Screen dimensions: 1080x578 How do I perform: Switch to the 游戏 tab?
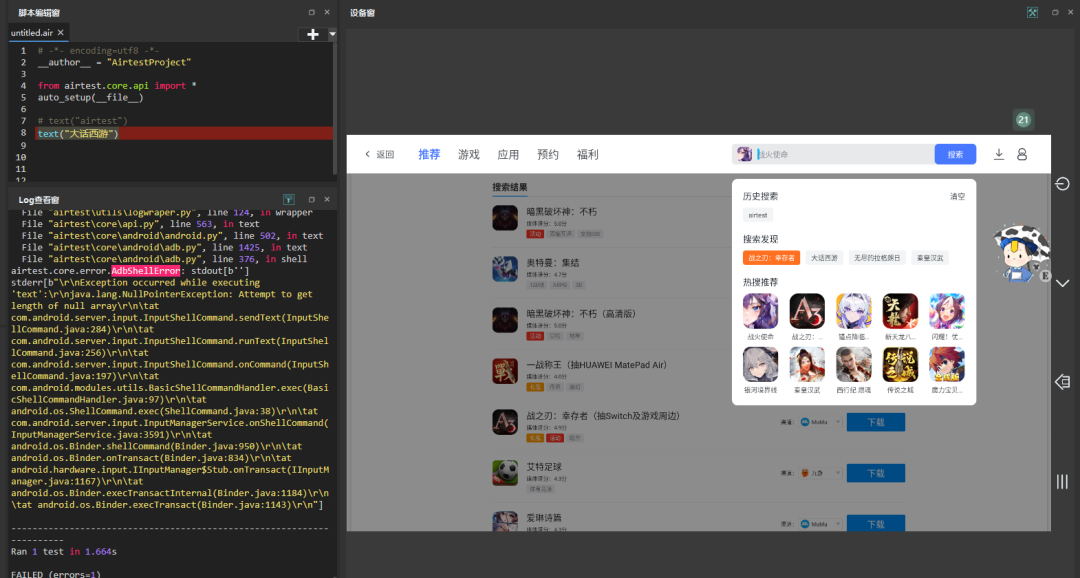click(468, 154)
